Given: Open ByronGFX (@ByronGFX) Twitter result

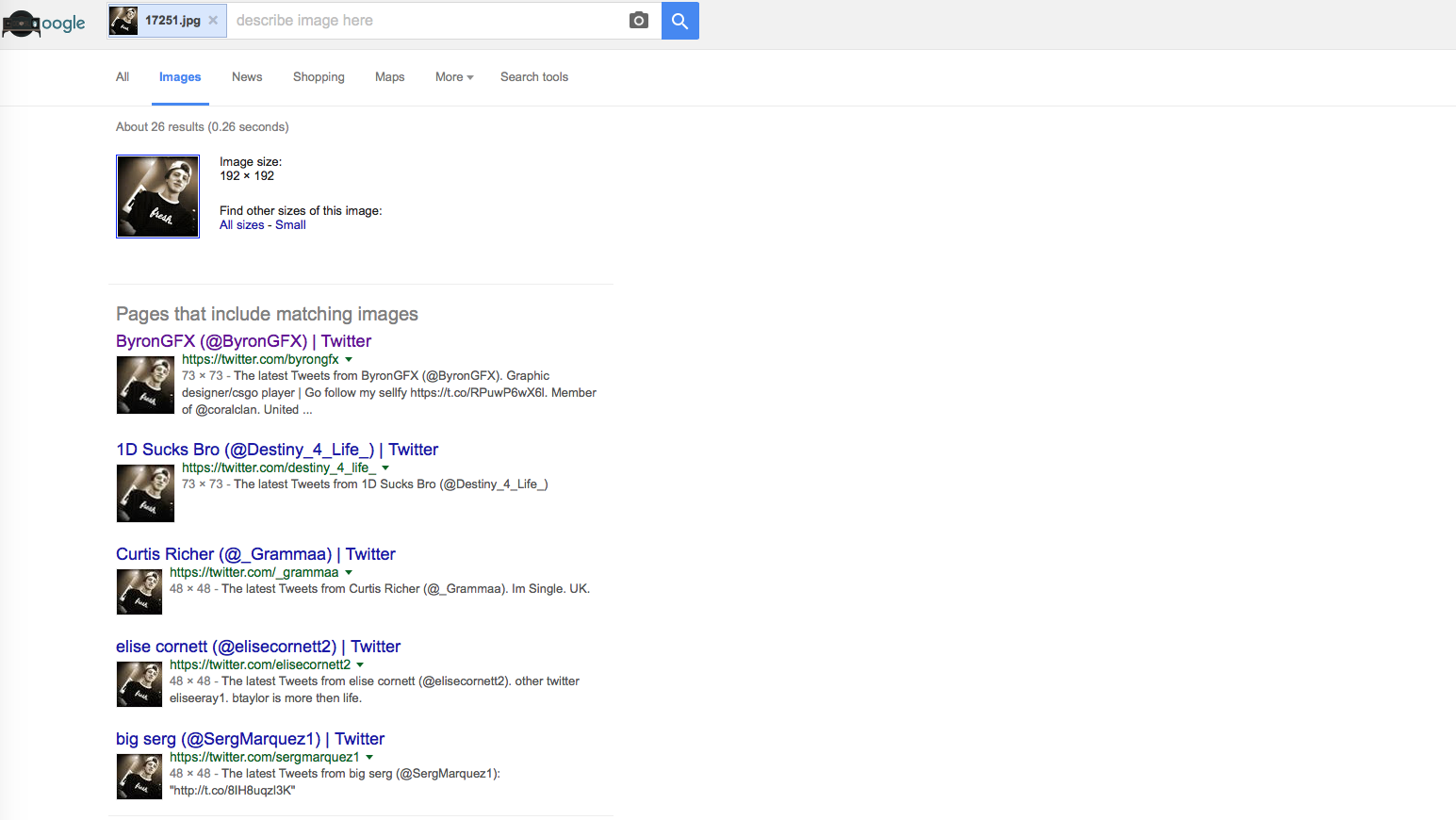Looking at the screenshot, I should click(x=243, y=341).
